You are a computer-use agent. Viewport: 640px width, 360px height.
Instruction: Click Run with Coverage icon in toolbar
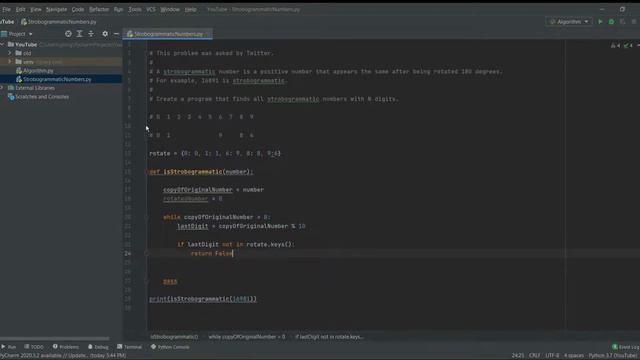point(622,22)
